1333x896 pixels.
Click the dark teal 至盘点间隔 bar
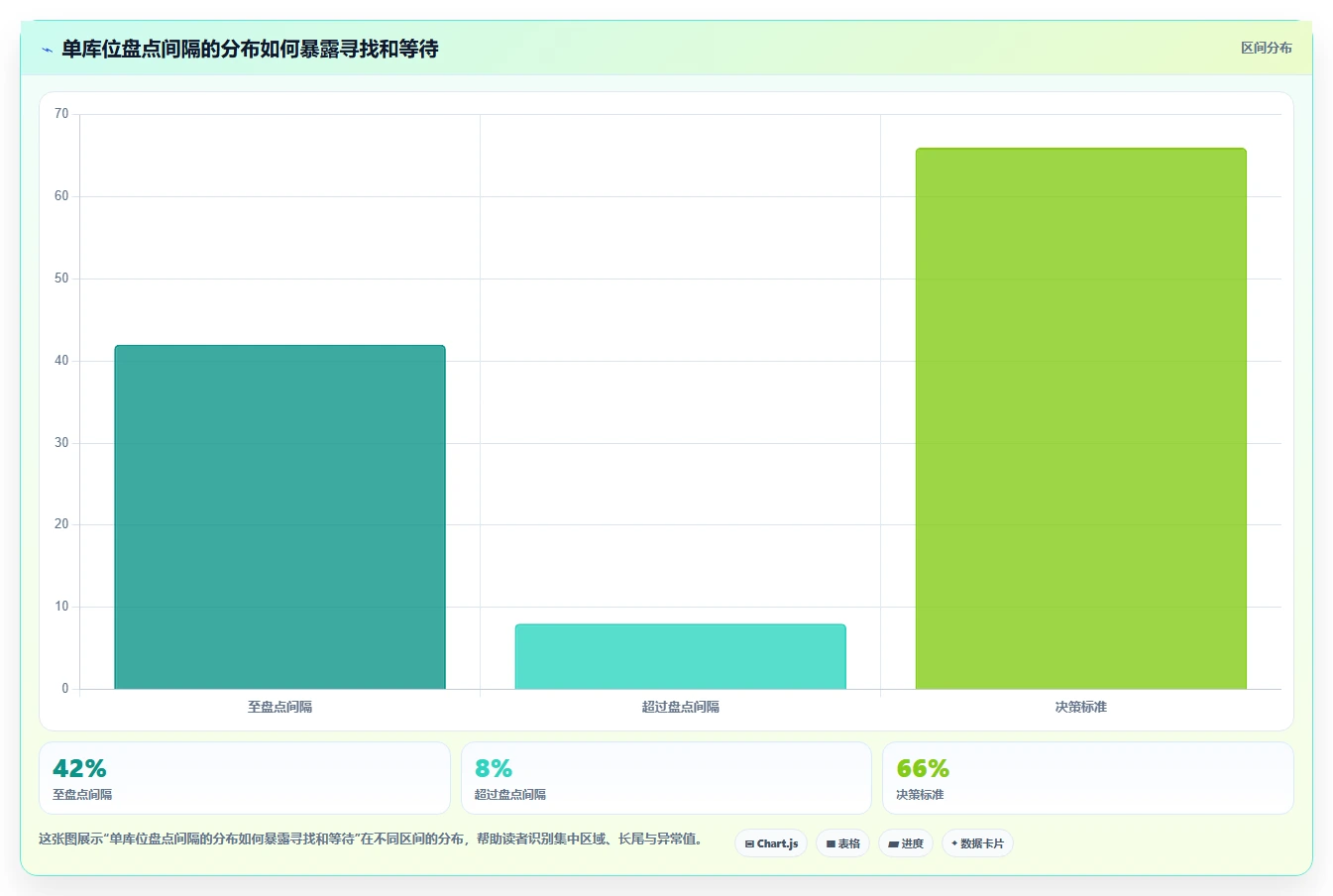click(279, 517)
